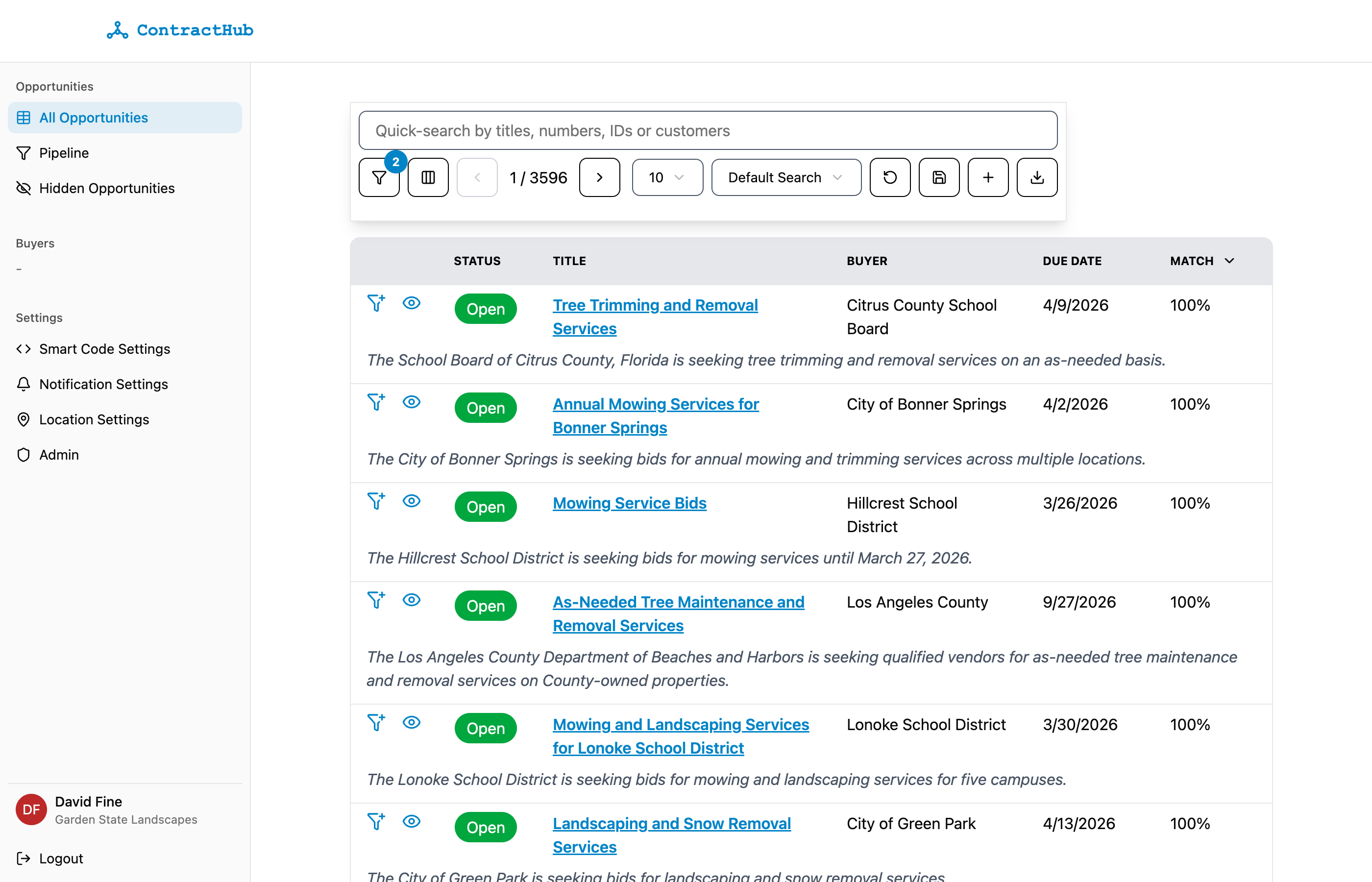Save the current search

pos(938,177)
